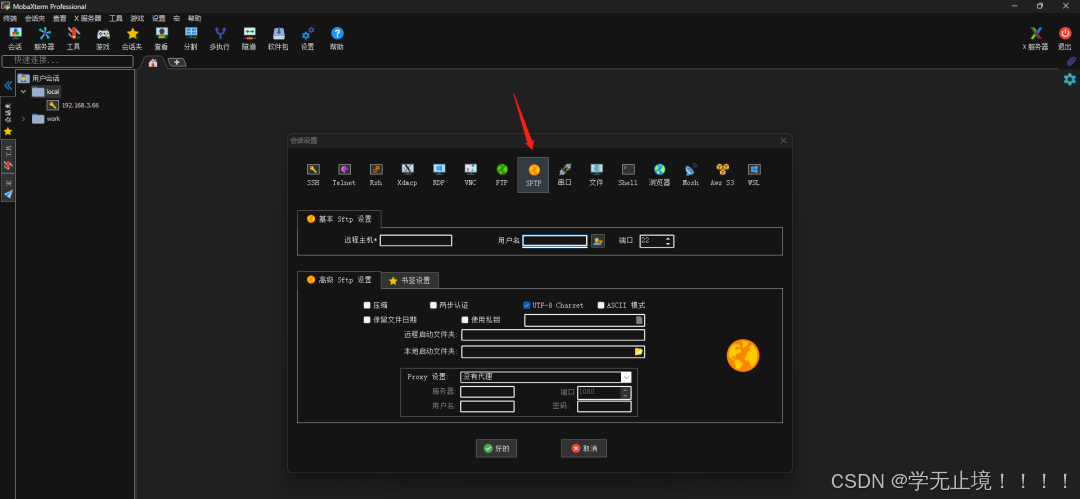The height and width of the screenshot is (499, 1080).
Task: Enable the ASCII 模式 checkbox
Action: coord(601,305)
